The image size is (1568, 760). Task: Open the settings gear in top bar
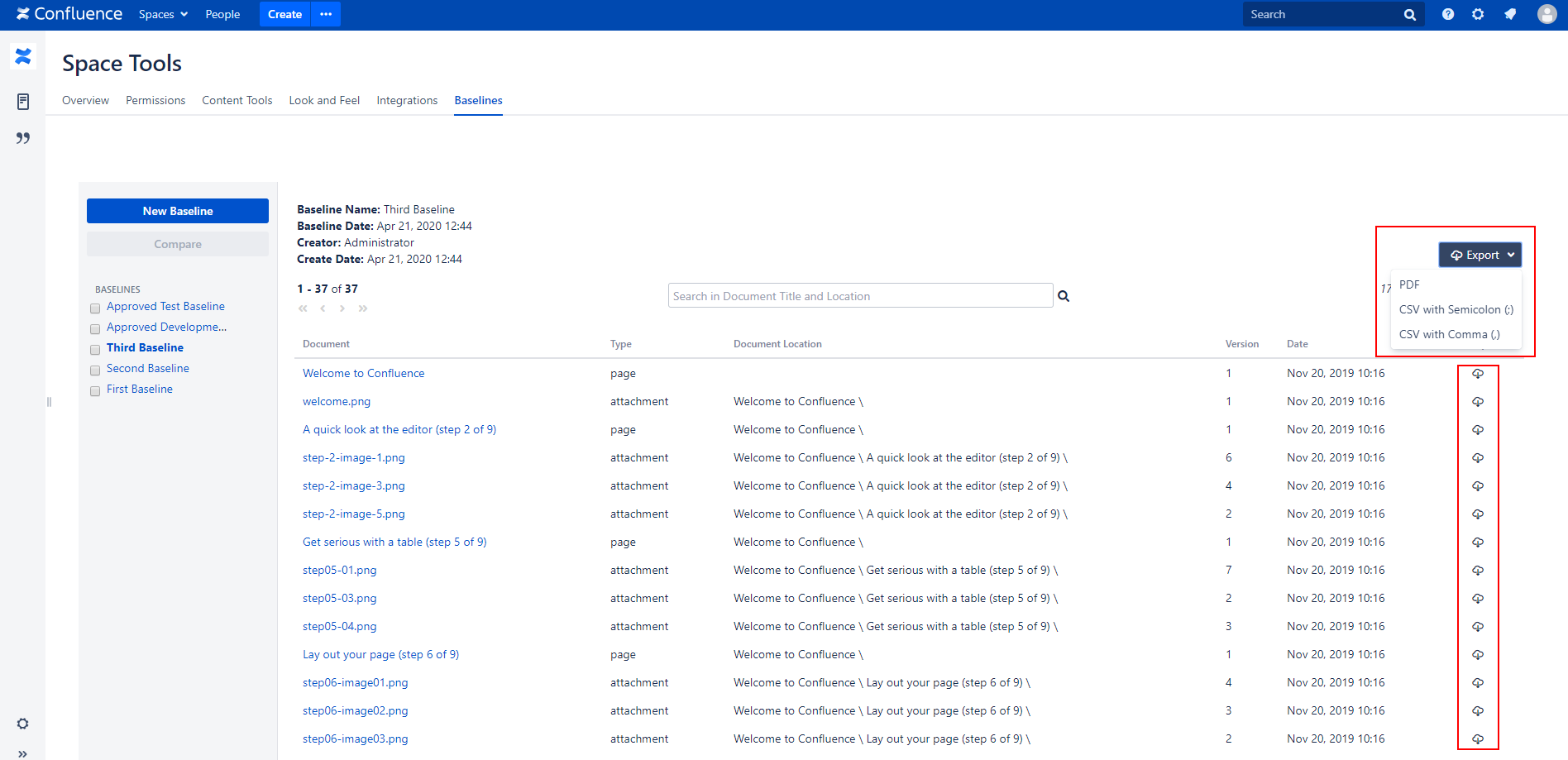[x=1478, y=14]
